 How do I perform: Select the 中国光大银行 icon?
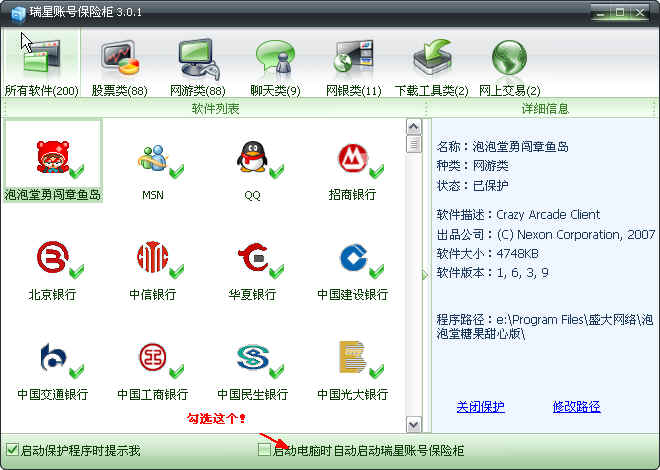(352, 370)
